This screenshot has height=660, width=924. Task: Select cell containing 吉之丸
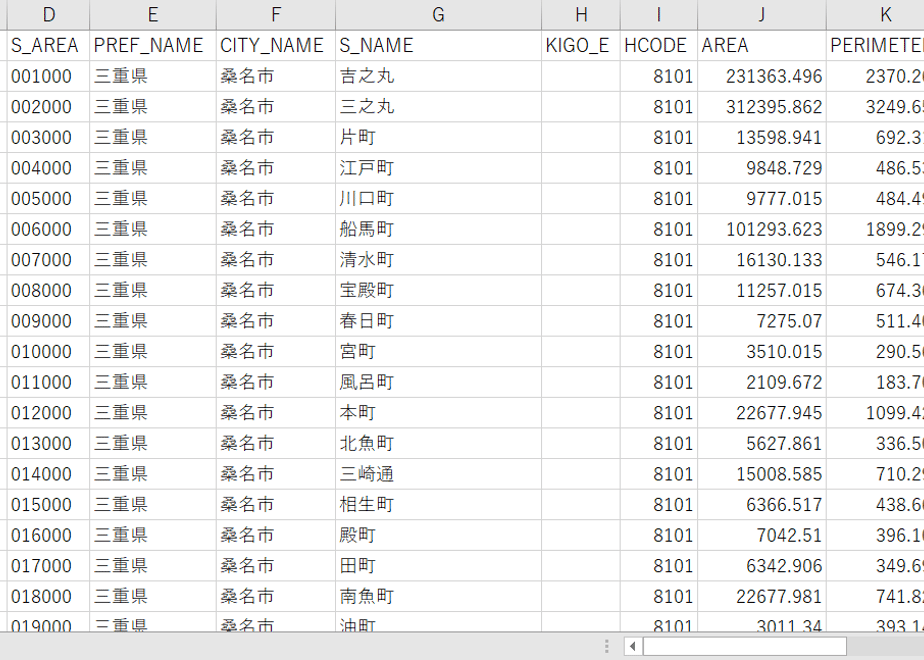pos(438,76)
